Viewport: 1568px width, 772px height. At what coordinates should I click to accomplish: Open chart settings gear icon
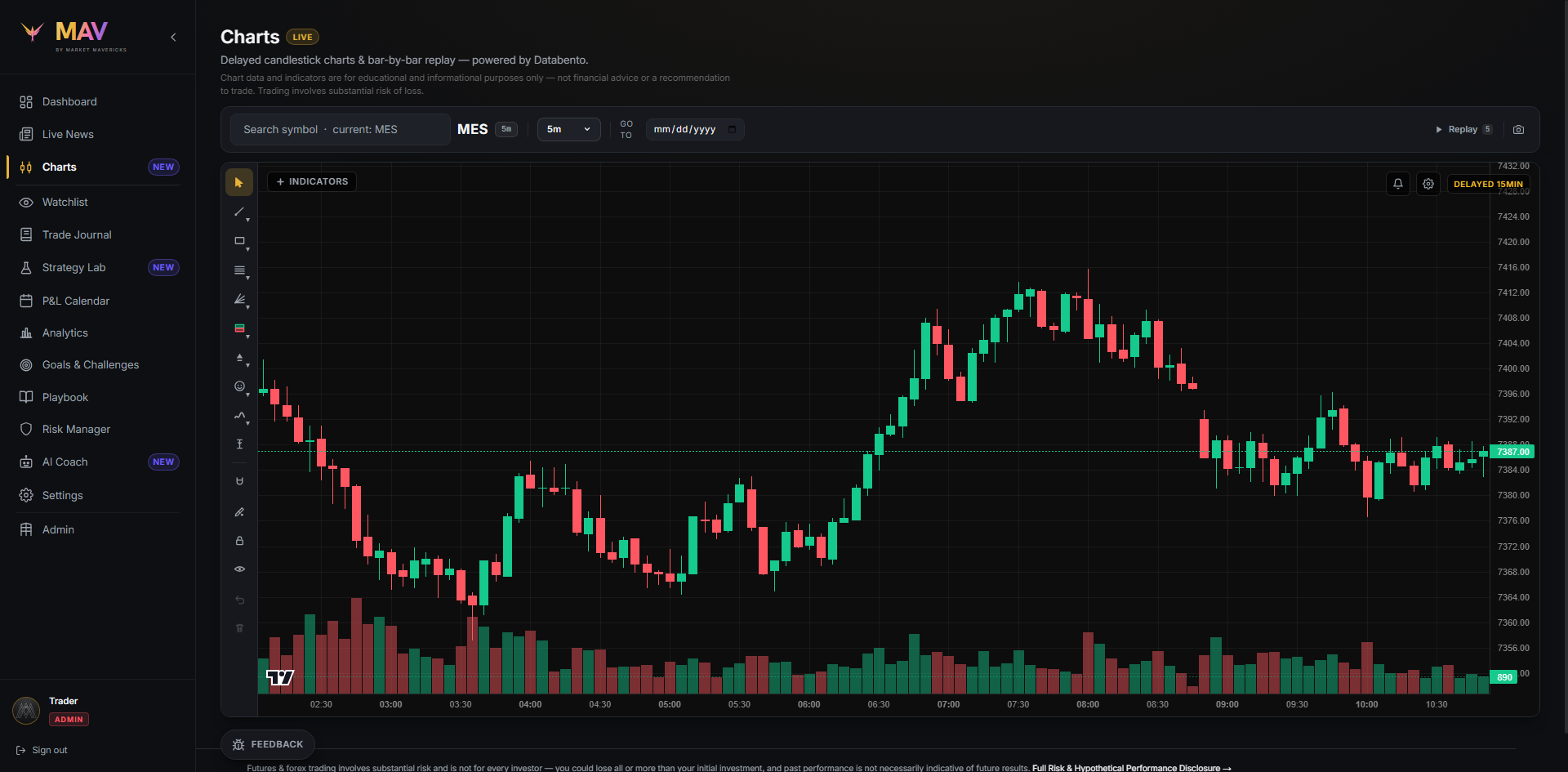tap(1428, 184)
